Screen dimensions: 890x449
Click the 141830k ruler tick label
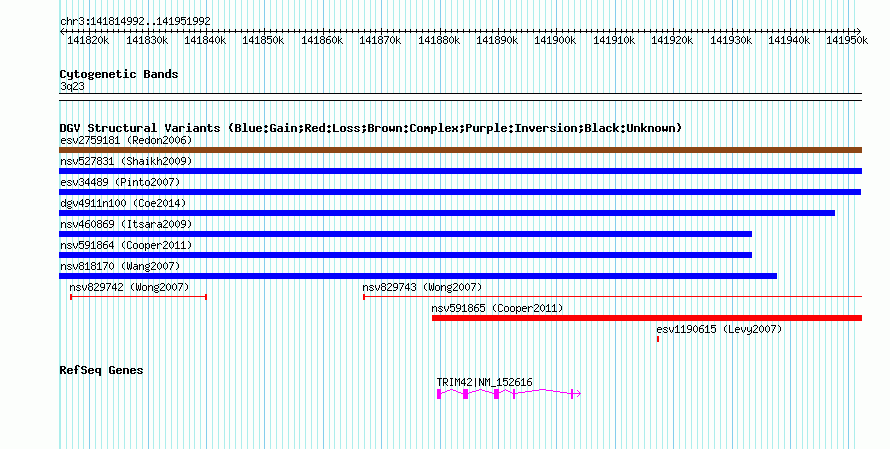tap(146, 40)
